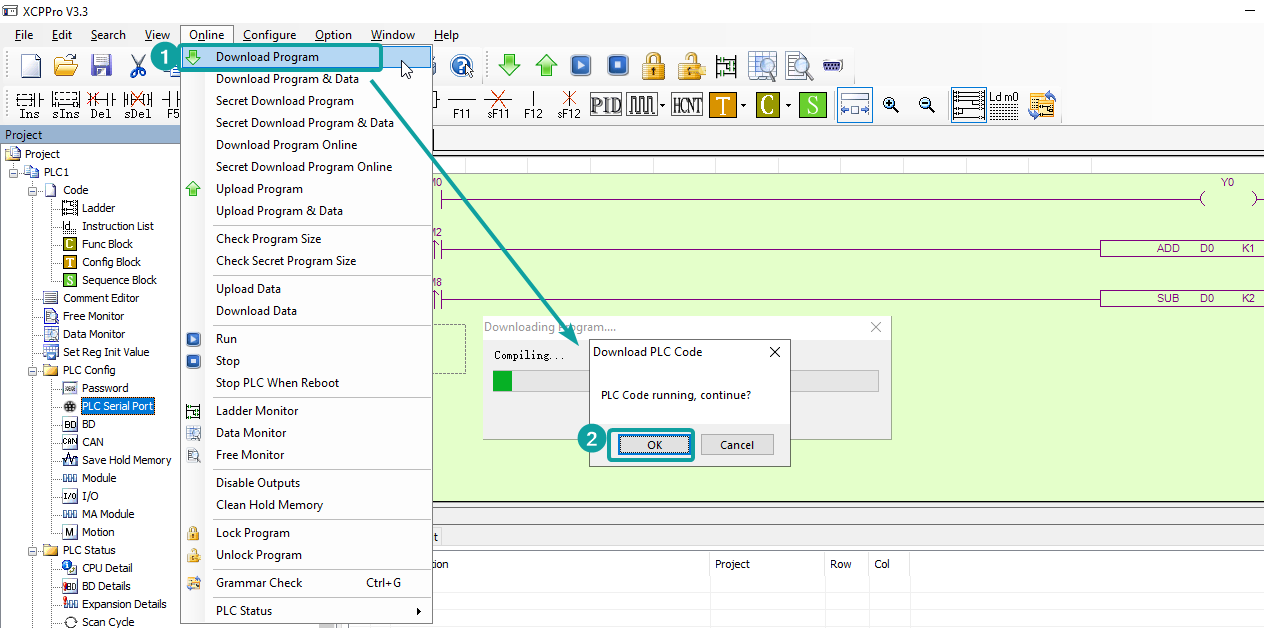Select Save Hold Memory in project tree
The height and width of the screenshot is (628, 1264).
pyautogui.click(x=126, y=460)
